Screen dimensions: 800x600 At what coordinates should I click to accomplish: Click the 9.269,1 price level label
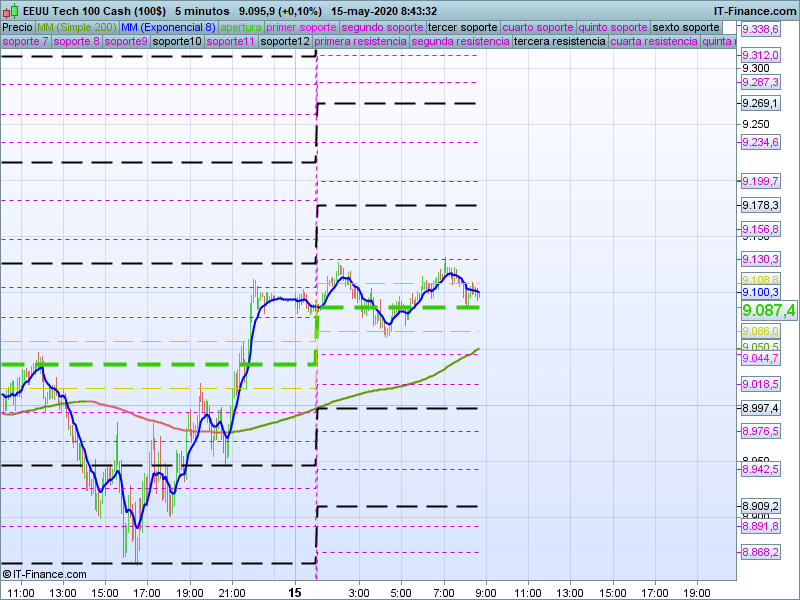click(x=760, y=103)
